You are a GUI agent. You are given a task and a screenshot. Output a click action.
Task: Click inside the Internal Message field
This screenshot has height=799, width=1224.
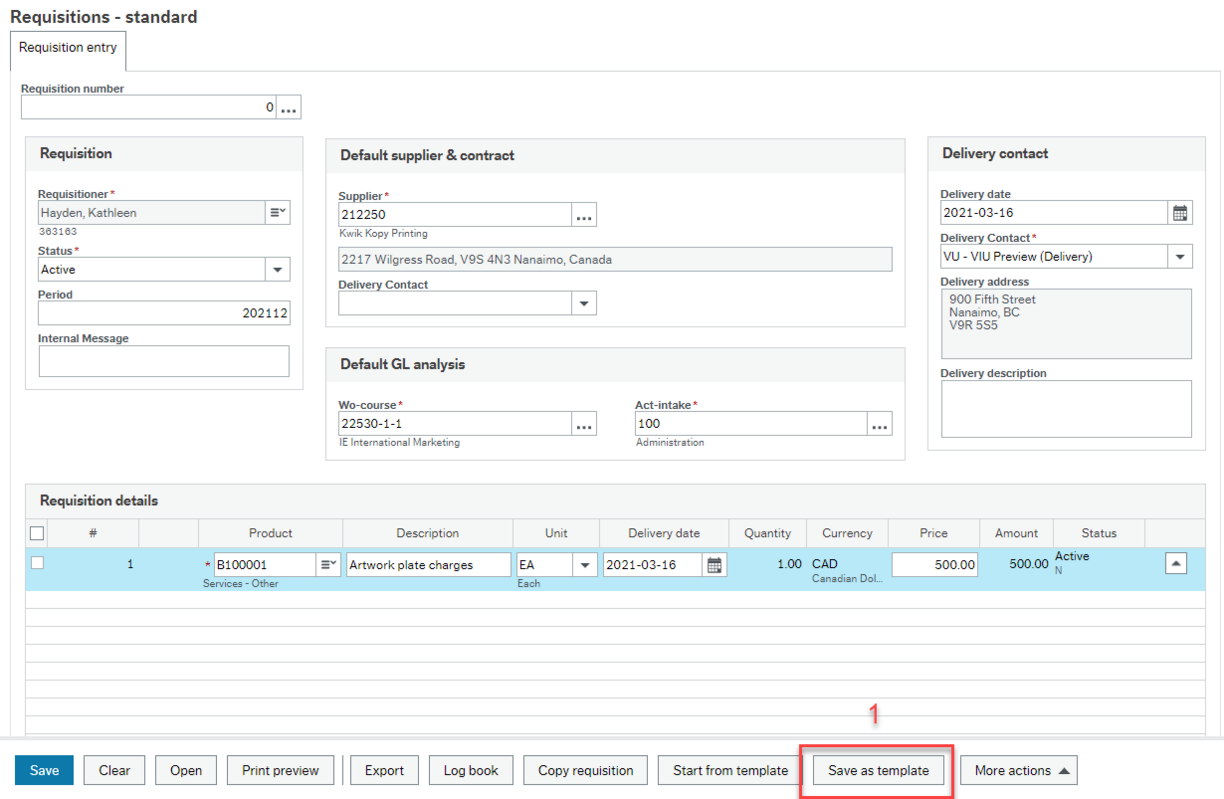point(164,361)
